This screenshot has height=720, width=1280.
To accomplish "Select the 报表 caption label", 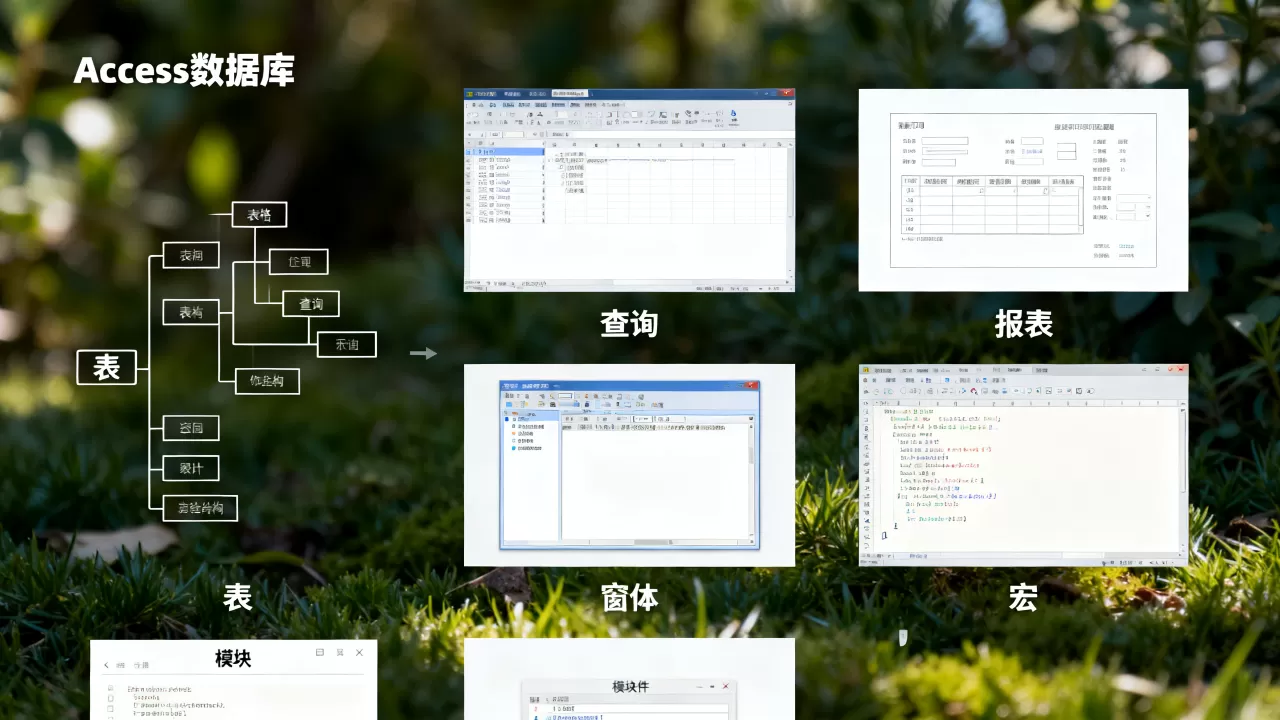I will 1023,324.
